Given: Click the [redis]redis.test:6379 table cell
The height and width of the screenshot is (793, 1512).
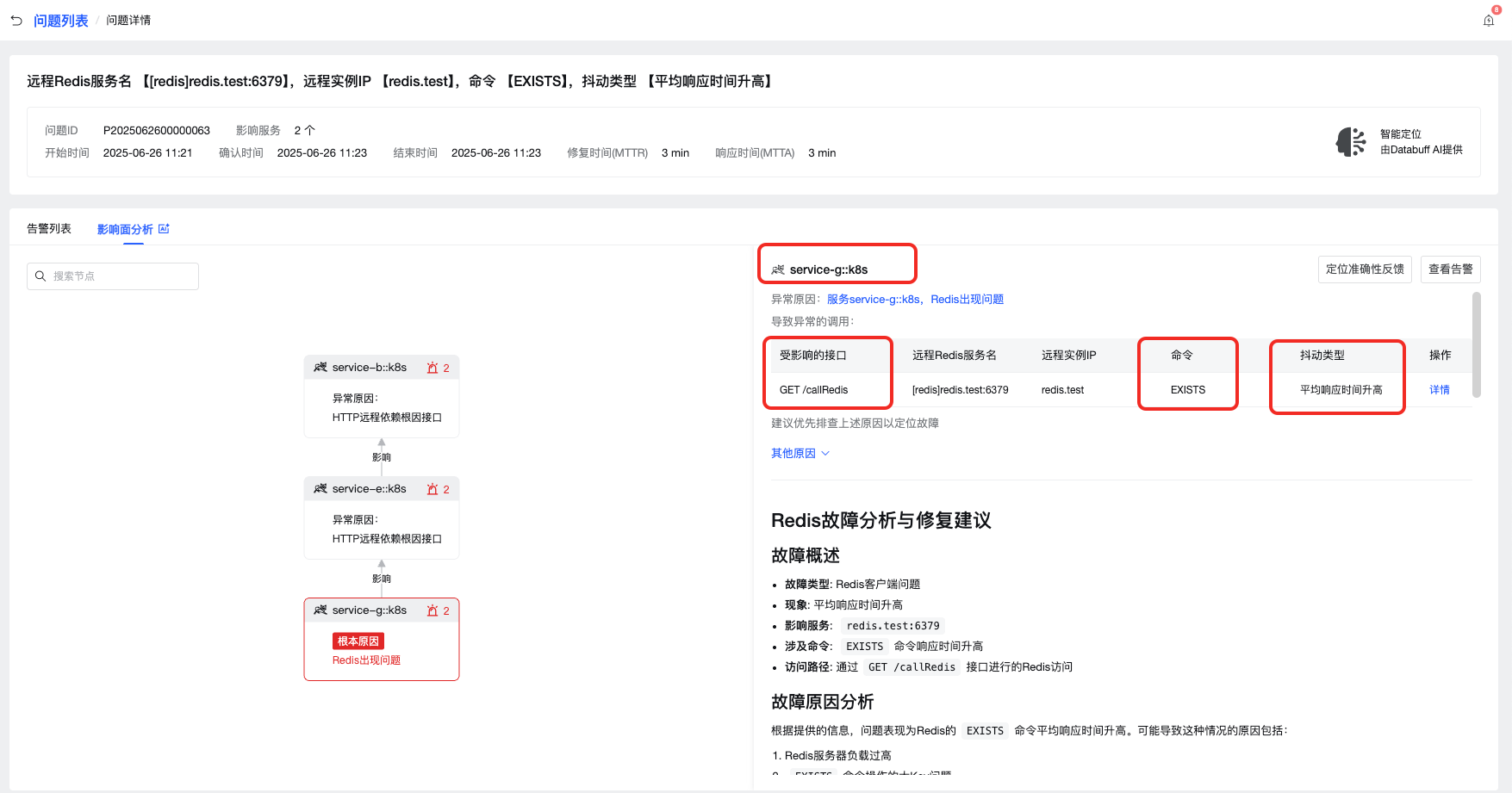Looking at the screenshot, I should point(960,390).
